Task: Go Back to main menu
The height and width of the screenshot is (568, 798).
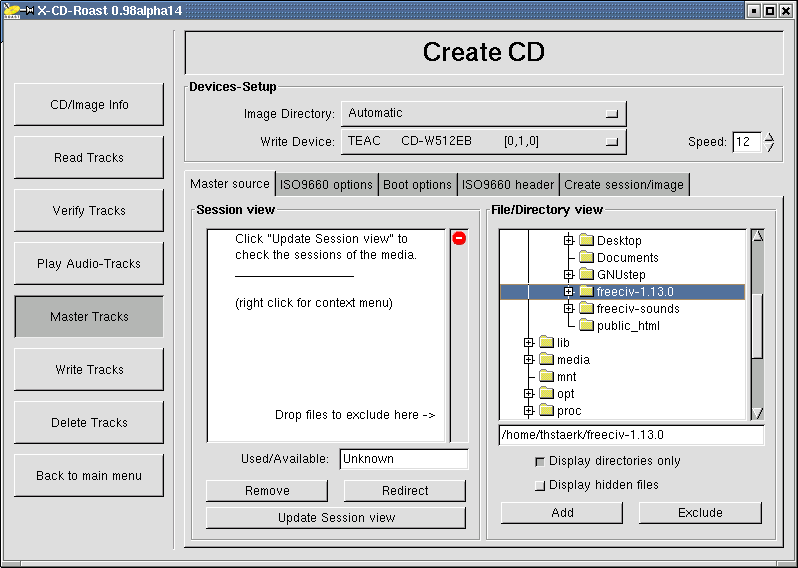Action: (89, 475)
